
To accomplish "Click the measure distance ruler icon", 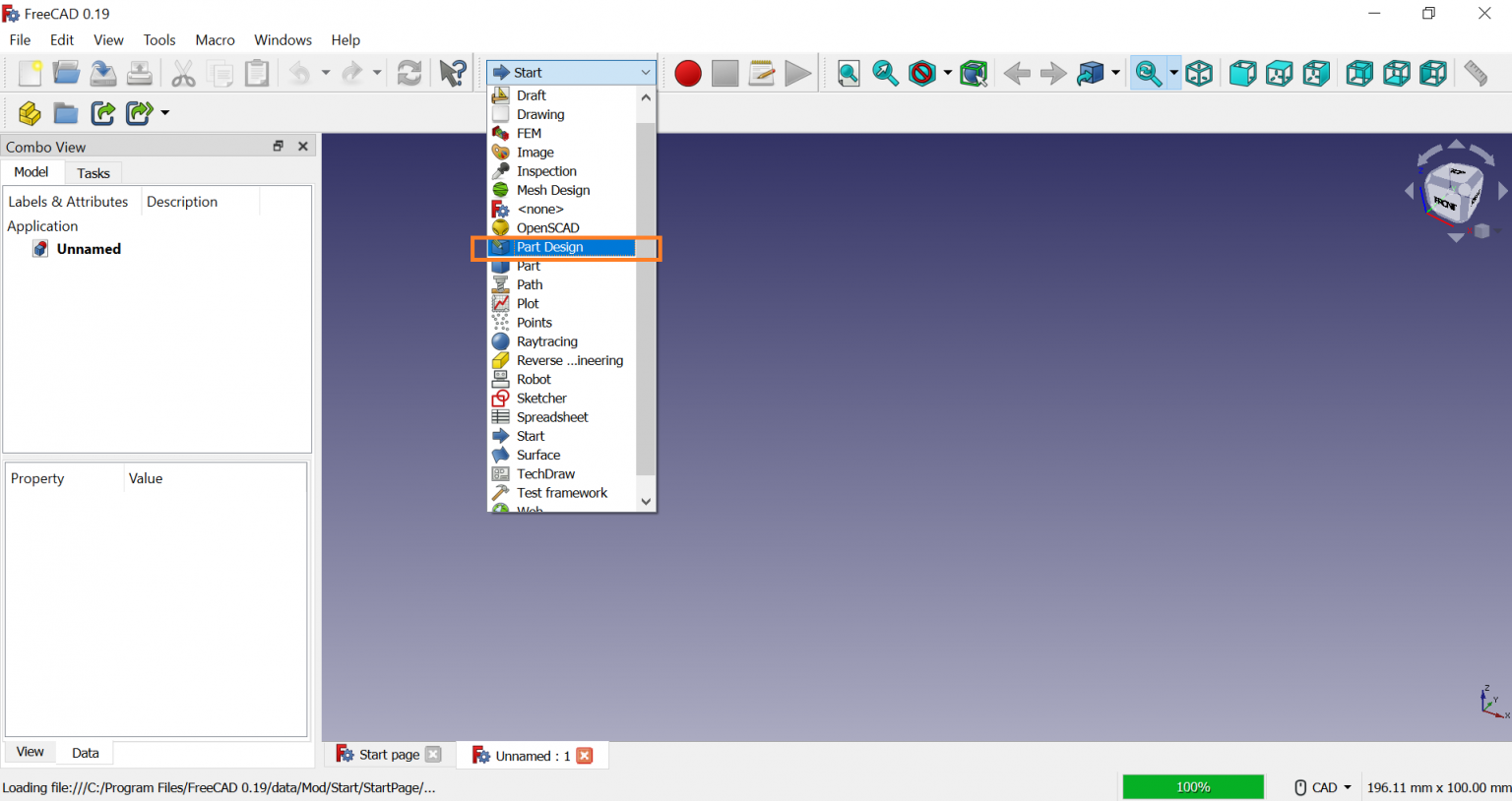I will [x=1475, y=74].
